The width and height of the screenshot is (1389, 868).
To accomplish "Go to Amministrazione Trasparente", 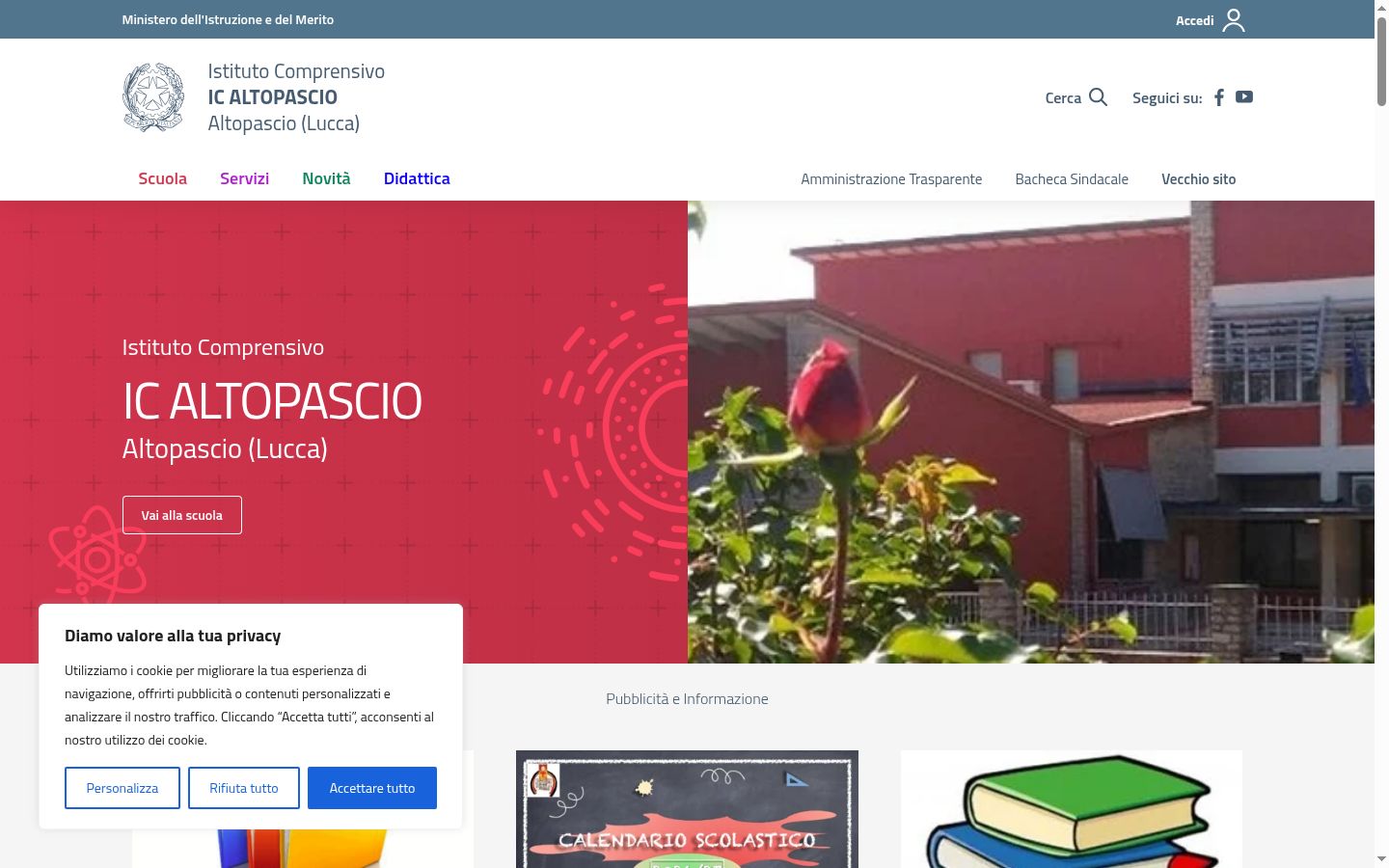I will tap(891, 179).
